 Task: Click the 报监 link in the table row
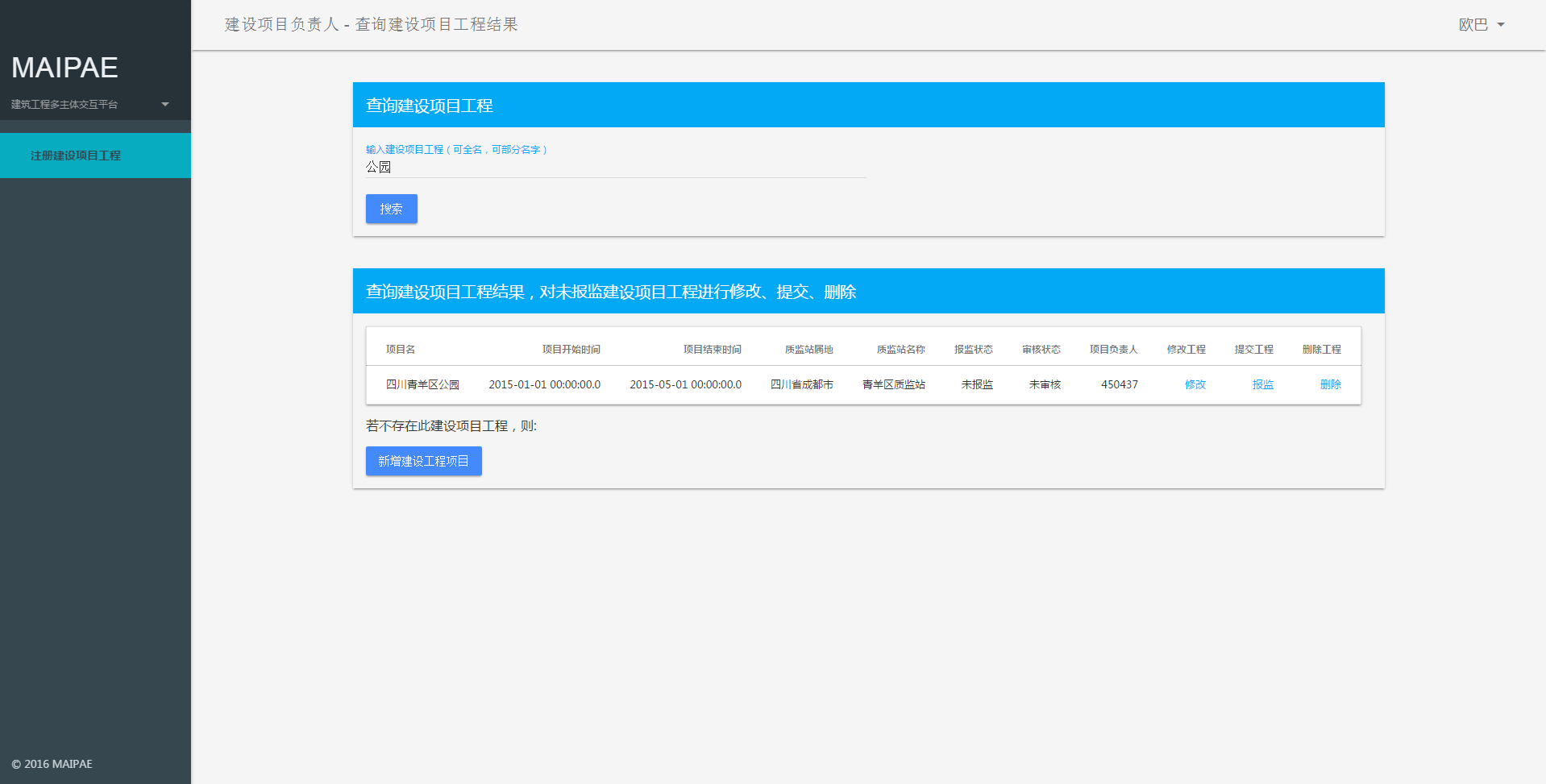pyautogui.click(x=1262, y=384)
